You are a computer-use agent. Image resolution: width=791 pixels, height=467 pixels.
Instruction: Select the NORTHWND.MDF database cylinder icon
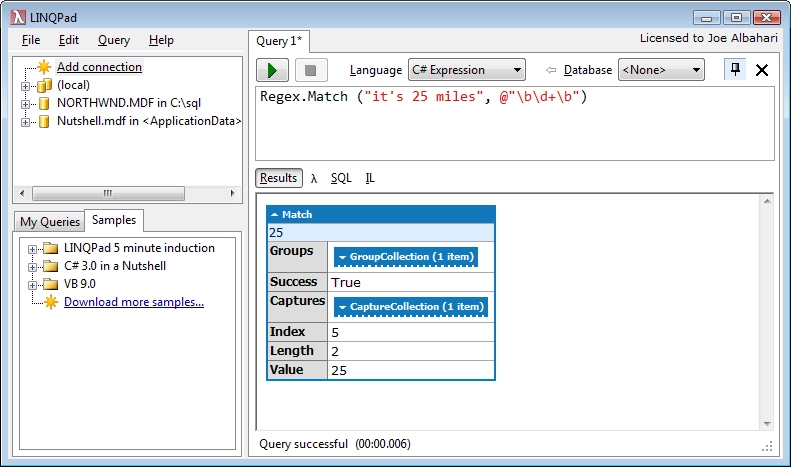(x=44, y=103)
